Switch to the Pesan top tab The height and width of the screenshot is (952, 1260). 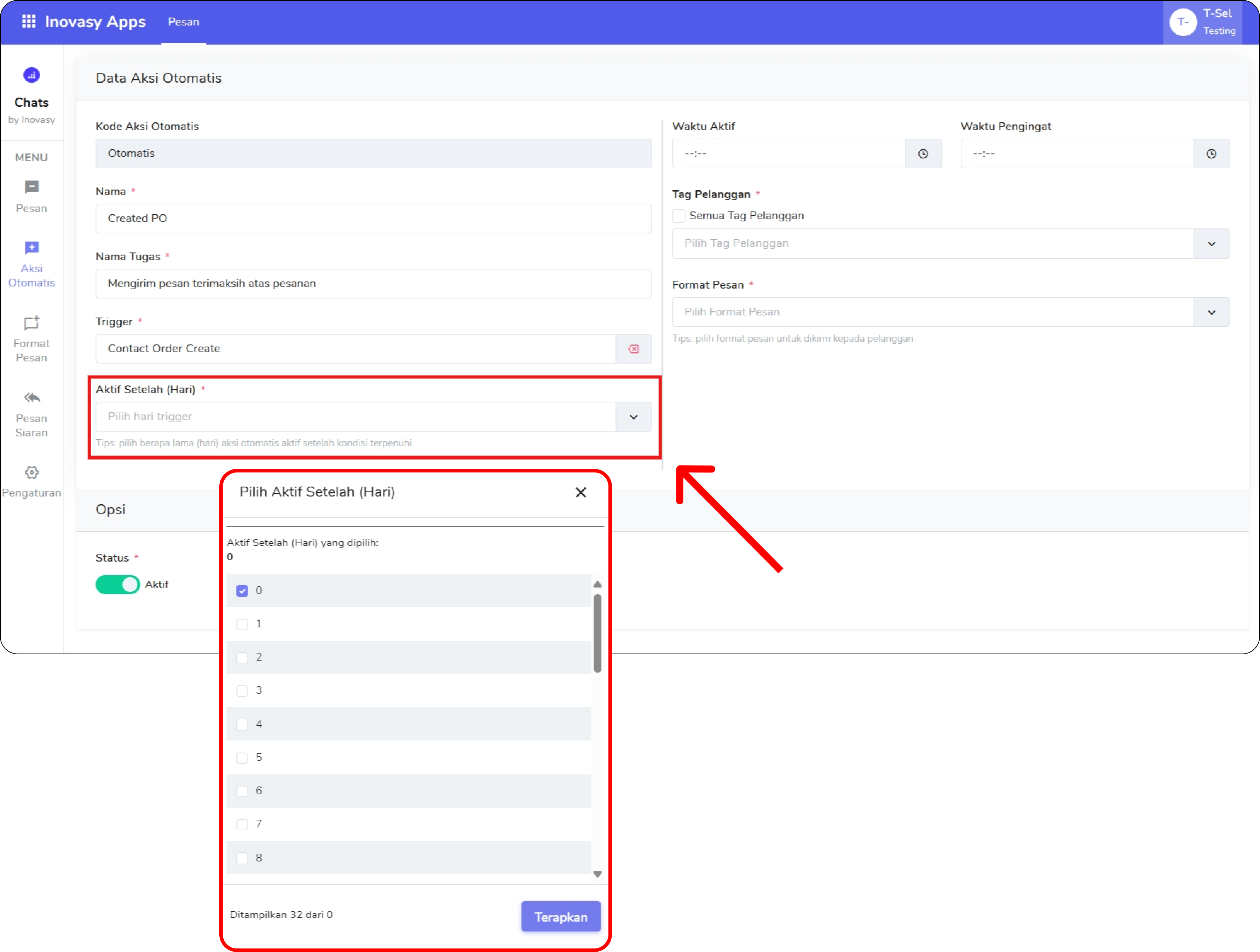pos(184,22)
